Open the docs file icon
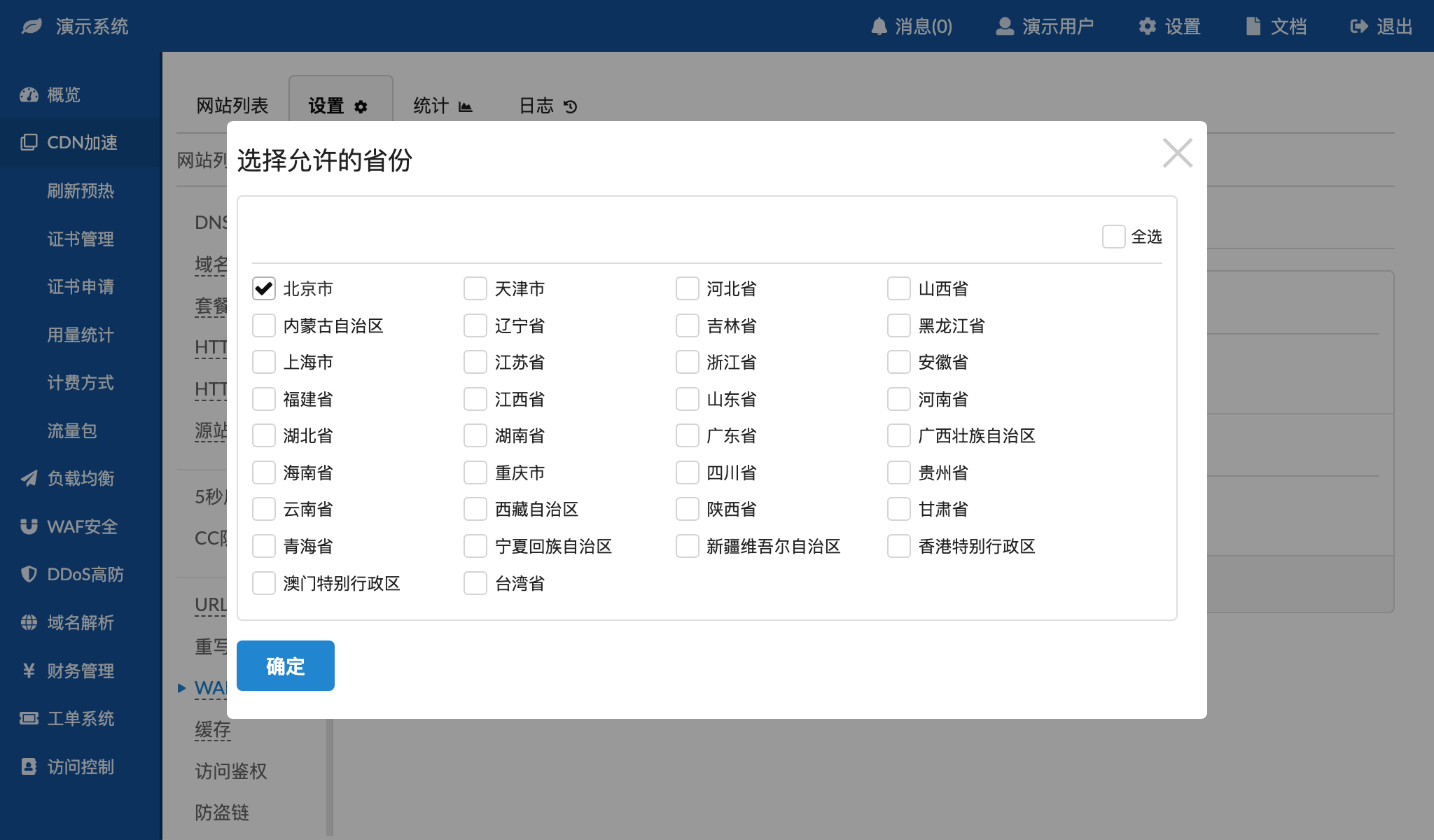The height and width of the screenshot is (840, 1434). pos(1253,27)
